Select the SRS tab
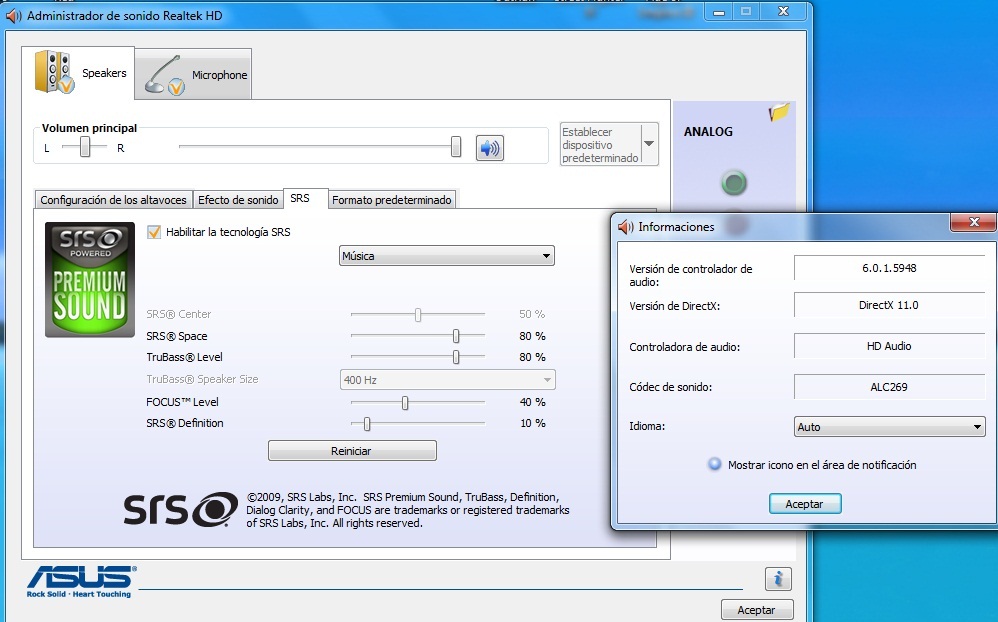 [306, 198]
